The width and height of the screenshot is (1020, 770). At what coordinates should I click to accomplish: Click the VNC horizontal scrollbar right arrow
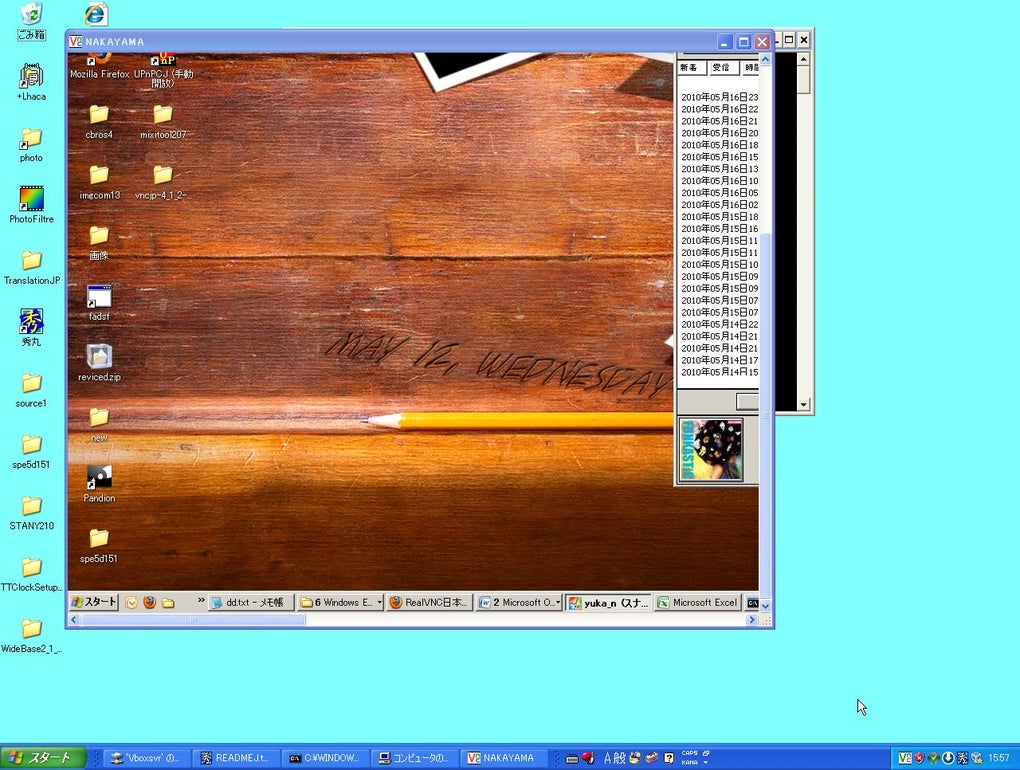point(752,620)
